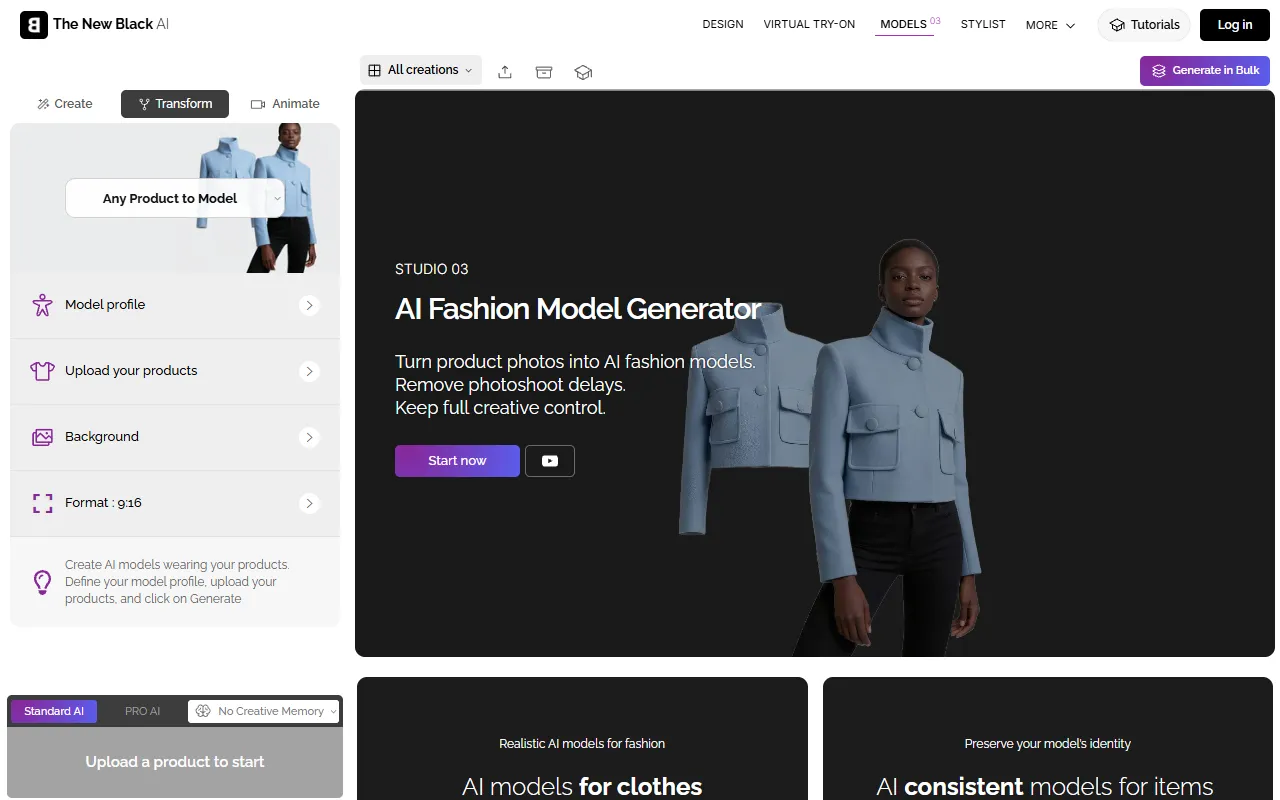Open the All creations dropdown
This screenshot has width=1280, height=800.
[420, 70]
